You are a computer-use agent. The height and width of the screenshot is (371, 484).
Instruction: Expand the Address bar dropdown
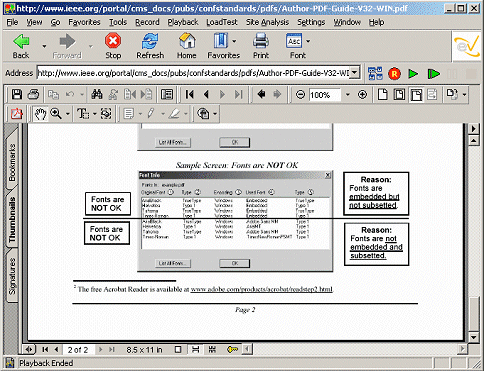pos(355,72)
